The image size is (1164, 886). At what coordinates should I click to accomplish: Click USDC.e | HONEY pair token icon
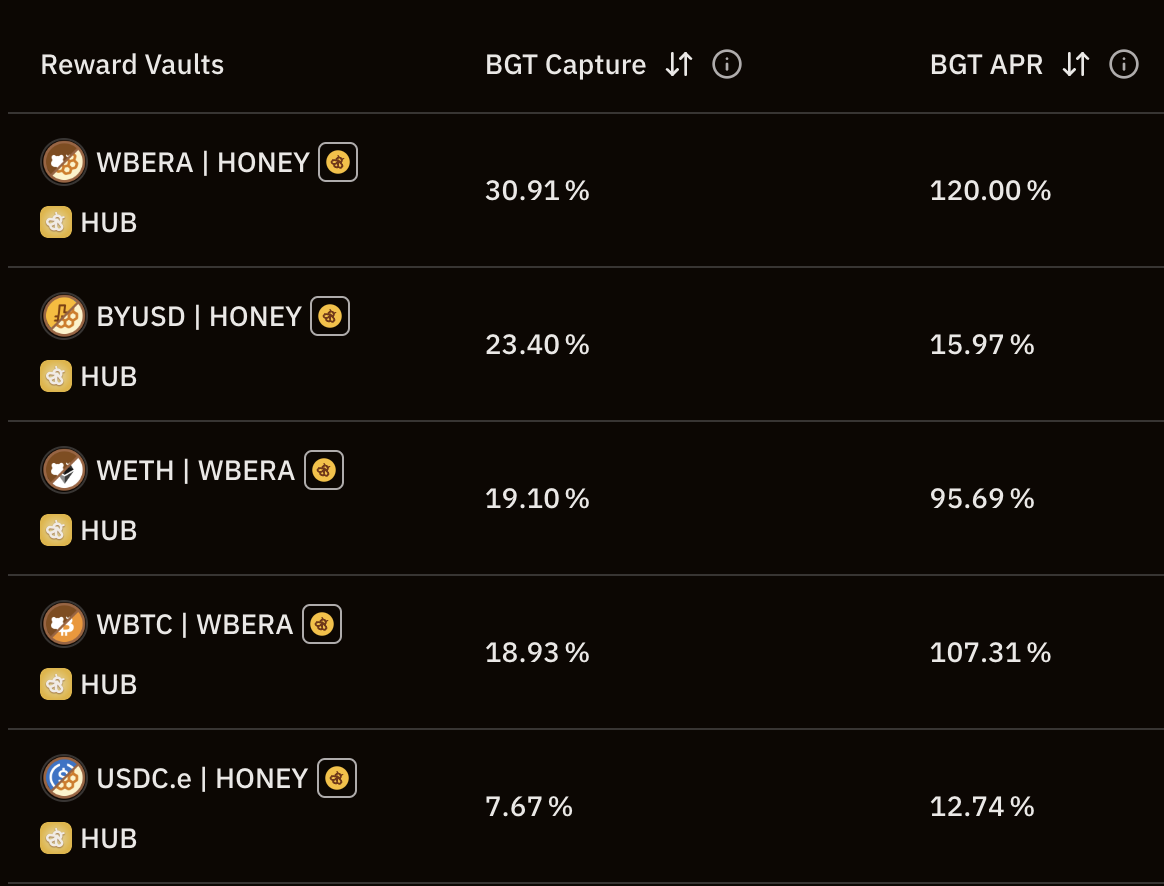click(64, 778)
